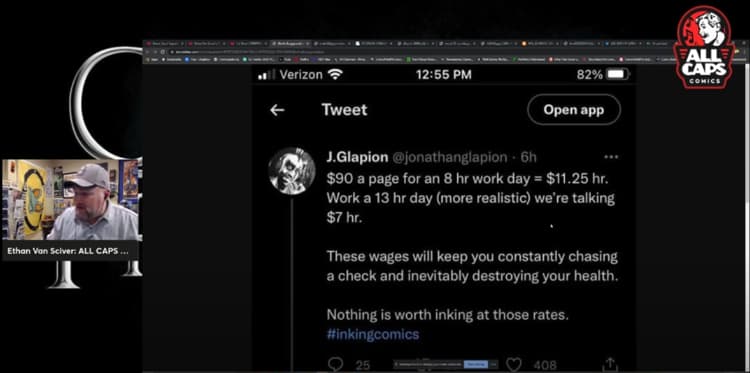Like the tweet with the heart icon
The width and height of the screenshot is (750, 373).
[513, 365]
